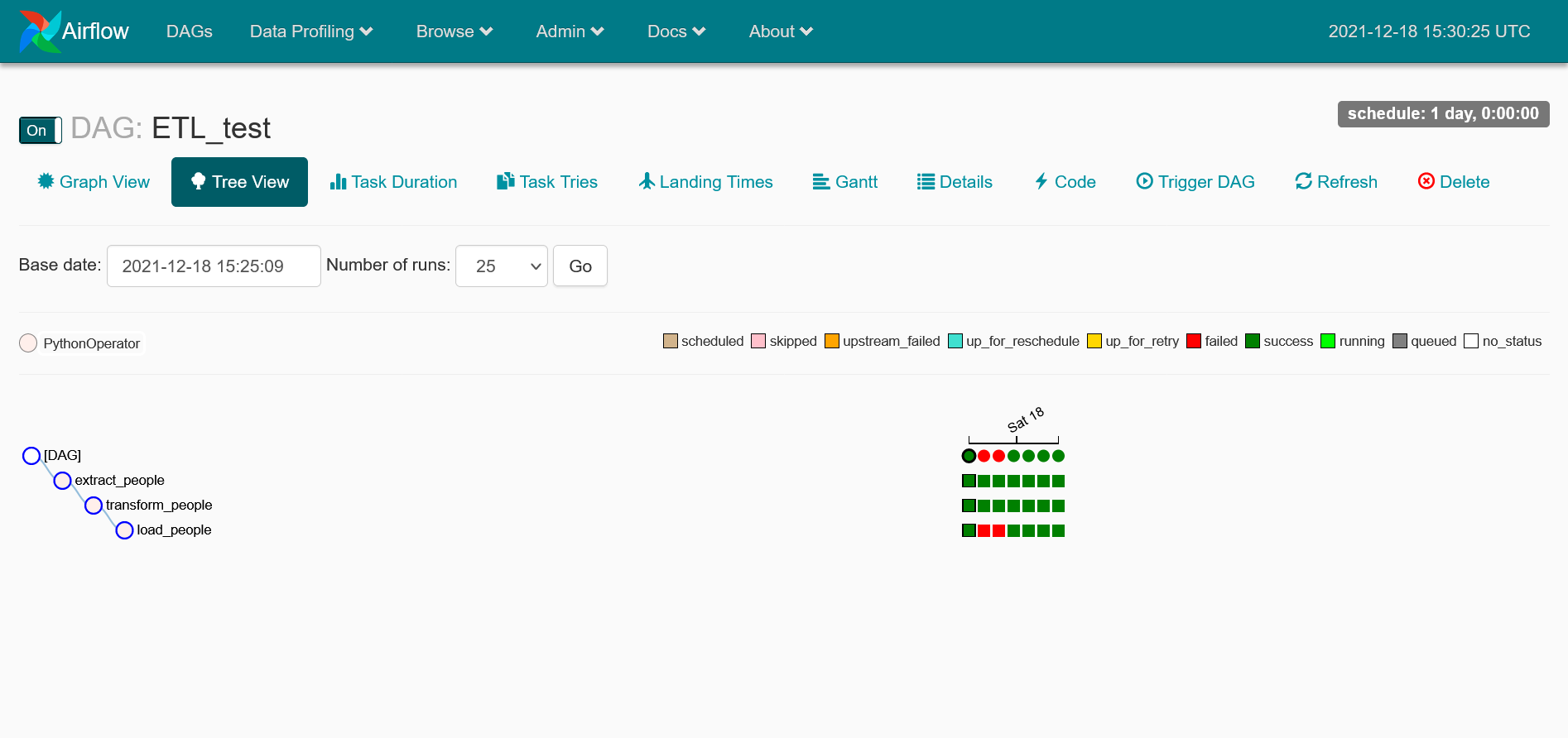The image size is (1568, 738).
Task: Expand the Data Profiling menu
Action: click(311, 31)
